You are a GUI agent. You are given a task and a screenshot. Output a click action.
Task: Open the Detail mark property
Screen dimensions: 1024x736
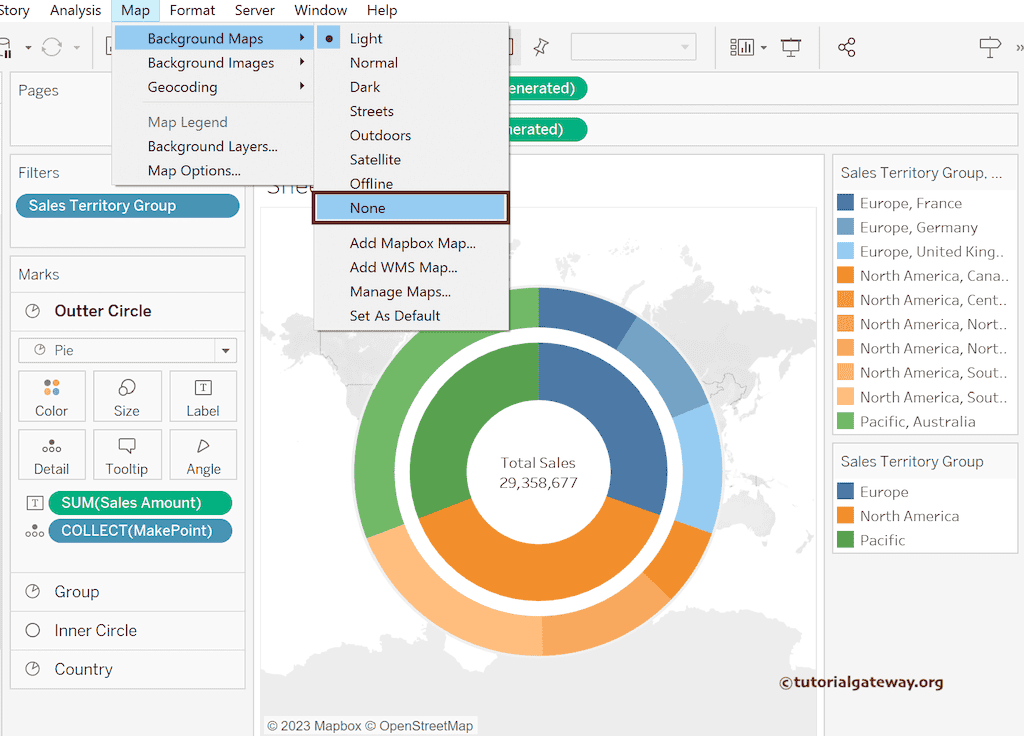point(52,455)
